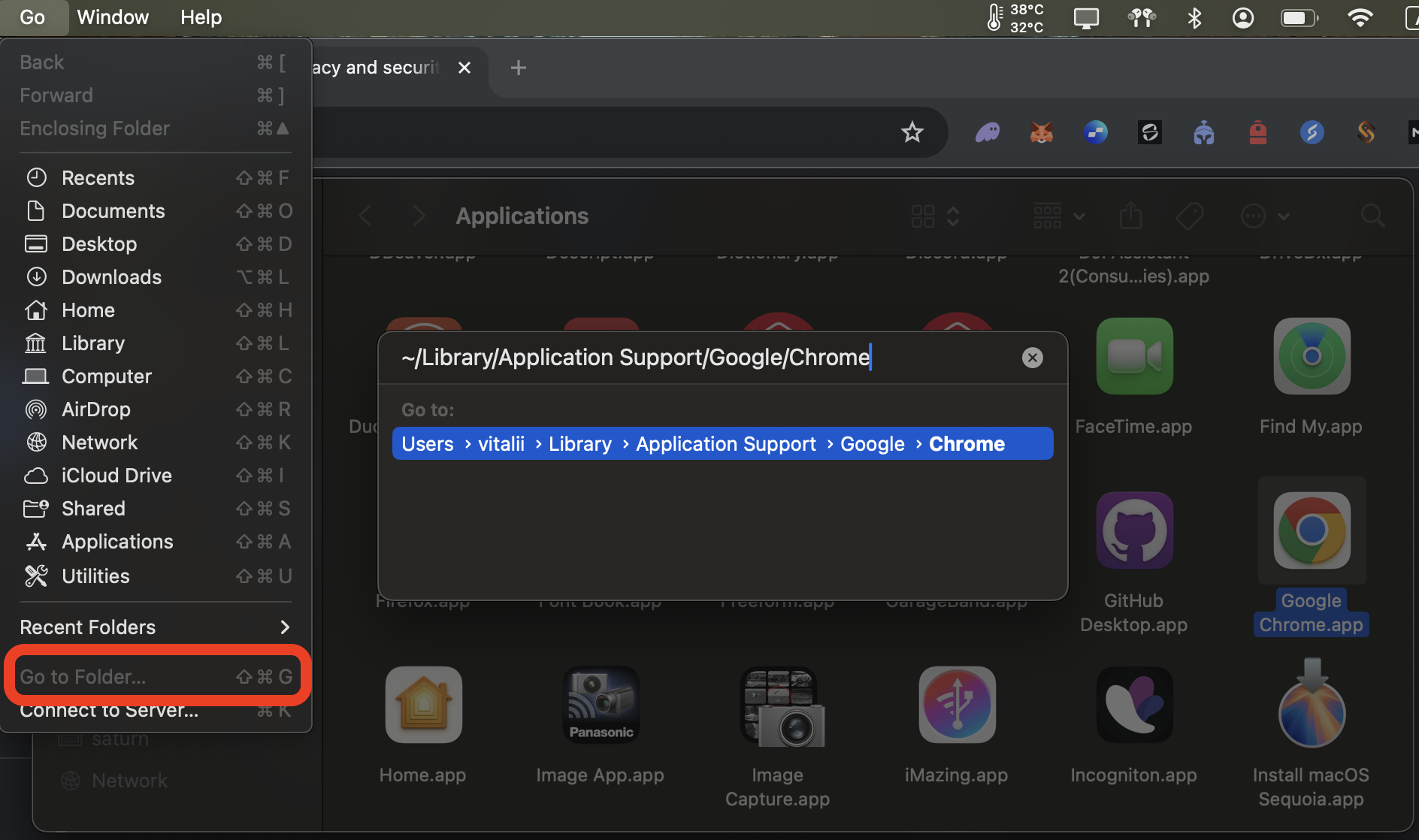Click the blue sphere extension icon

click(1095, 133)
